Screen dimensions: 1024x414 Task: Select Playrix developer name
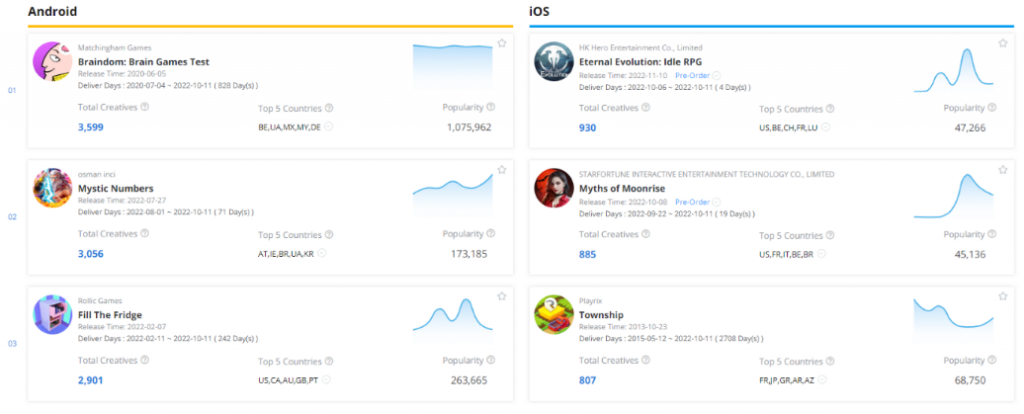tap(589, 301)
